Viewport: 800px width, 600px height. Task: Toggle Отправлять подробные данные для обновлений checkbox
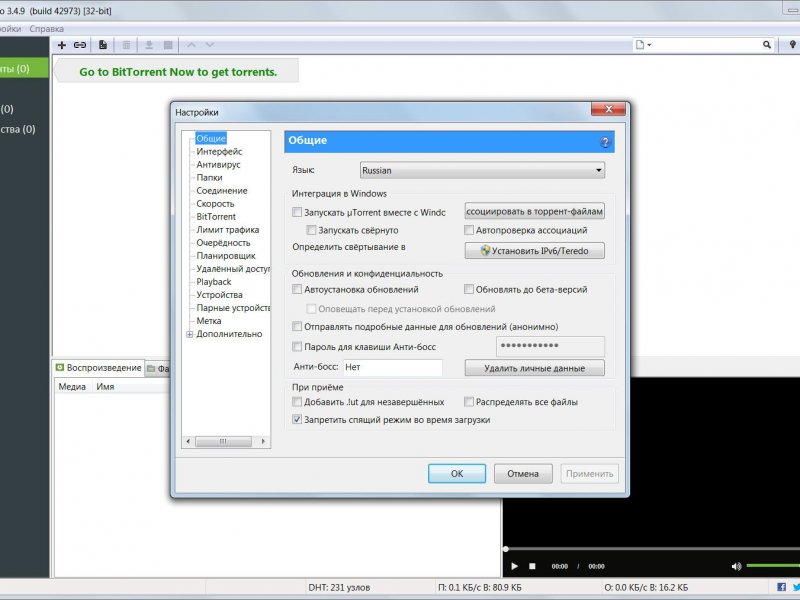click(297, 326)
